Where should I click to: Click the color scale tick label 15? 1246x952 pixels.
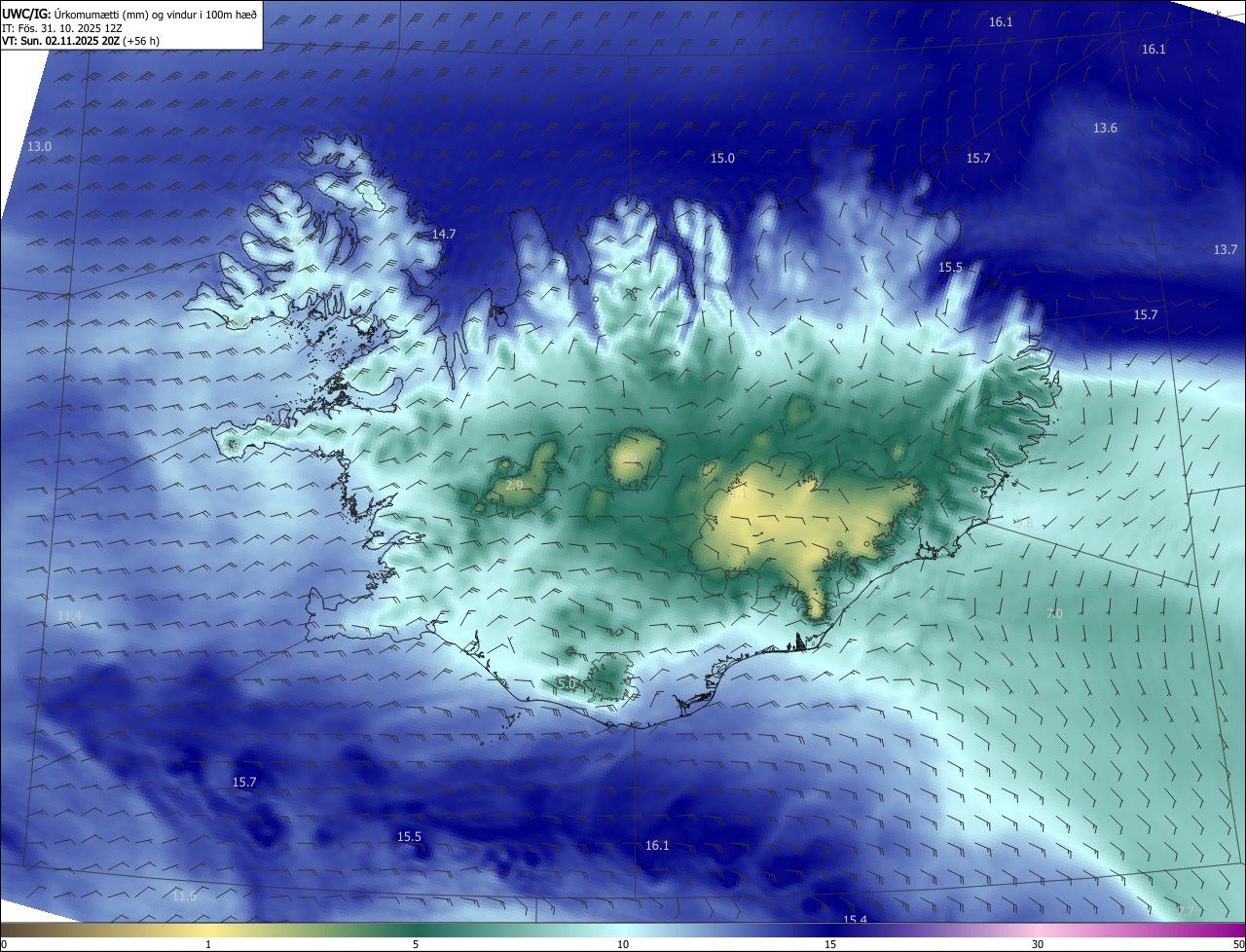830,944
